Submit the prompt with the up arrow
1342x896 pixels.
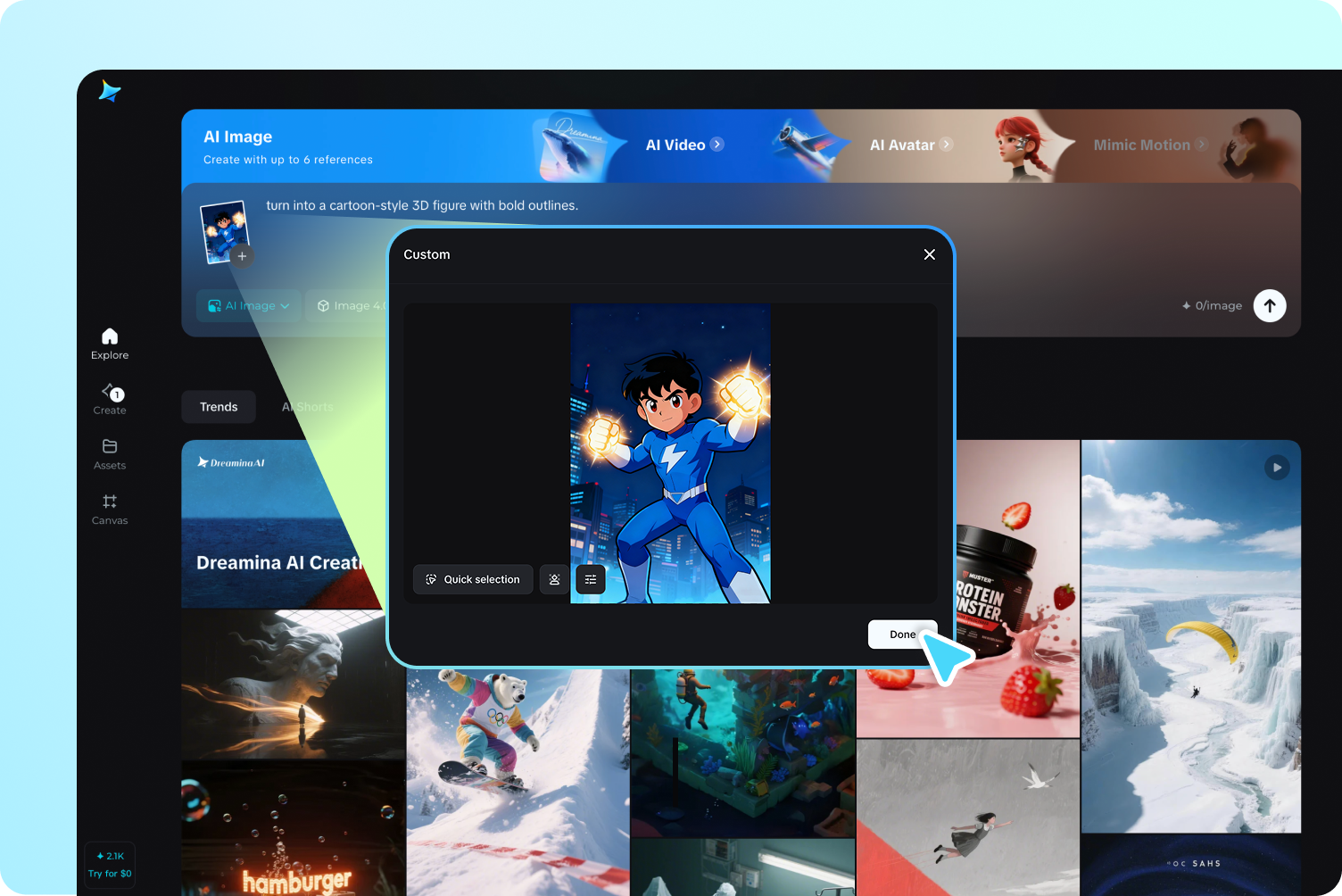click(1269, 305)
